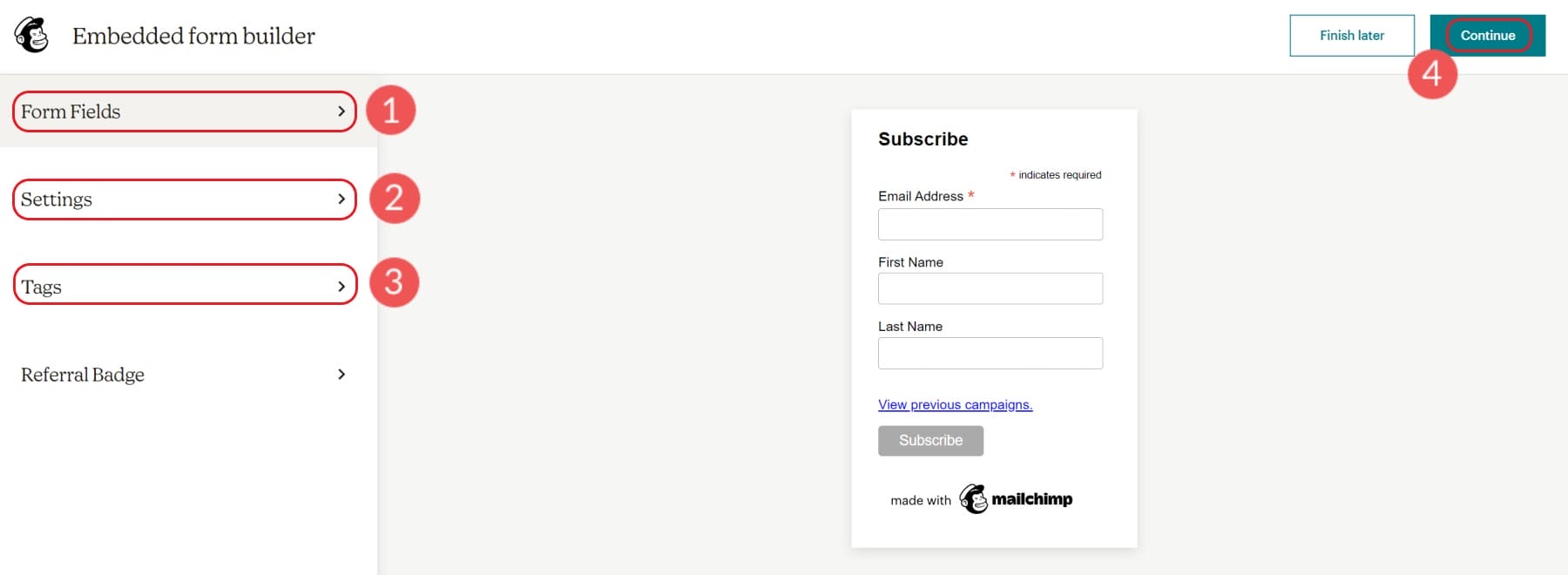Click the Mailchimp icon in the form footer badge

tap(973, 498)
